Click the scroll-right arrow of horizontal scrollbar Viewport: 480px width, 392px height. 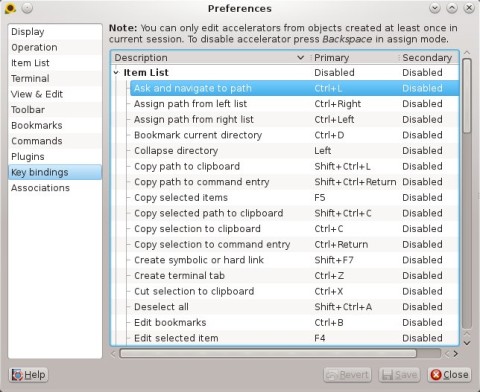[x=456, y=354]
